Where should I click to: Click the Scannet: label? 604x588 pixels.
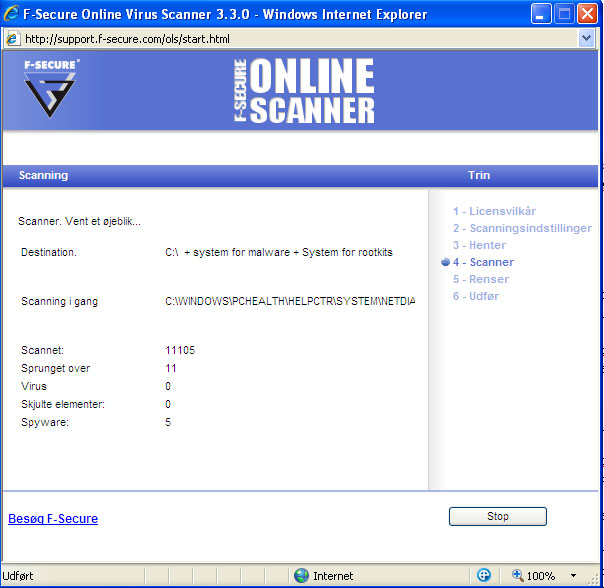(42, 350)
